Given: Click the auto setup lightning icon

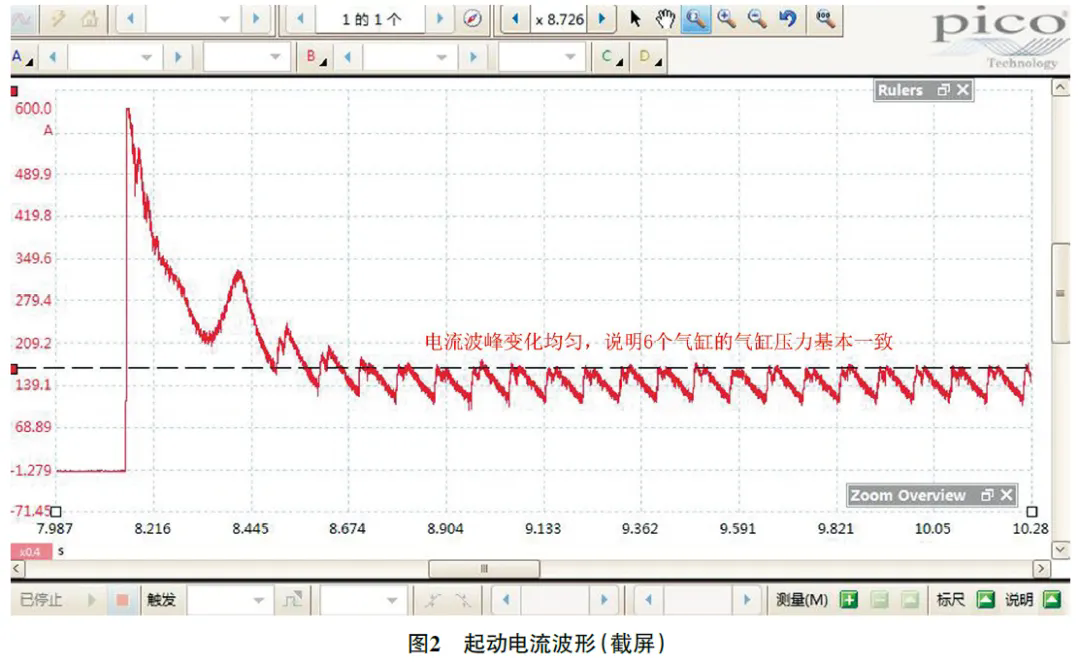Looking at the screenshot, I should coord(58,19).
